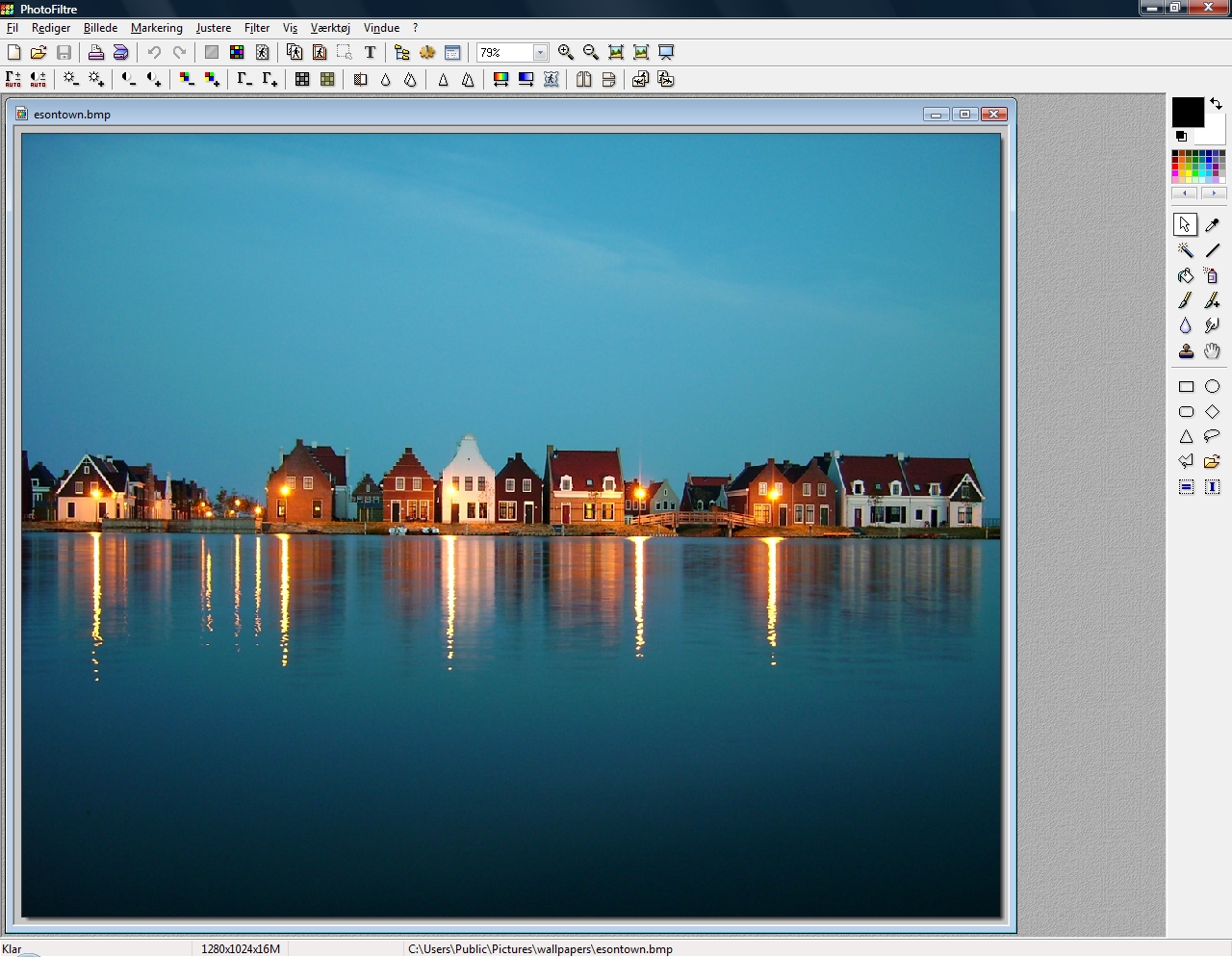
Task: Click the Zoom in magnifier
Action: point(566,53)
